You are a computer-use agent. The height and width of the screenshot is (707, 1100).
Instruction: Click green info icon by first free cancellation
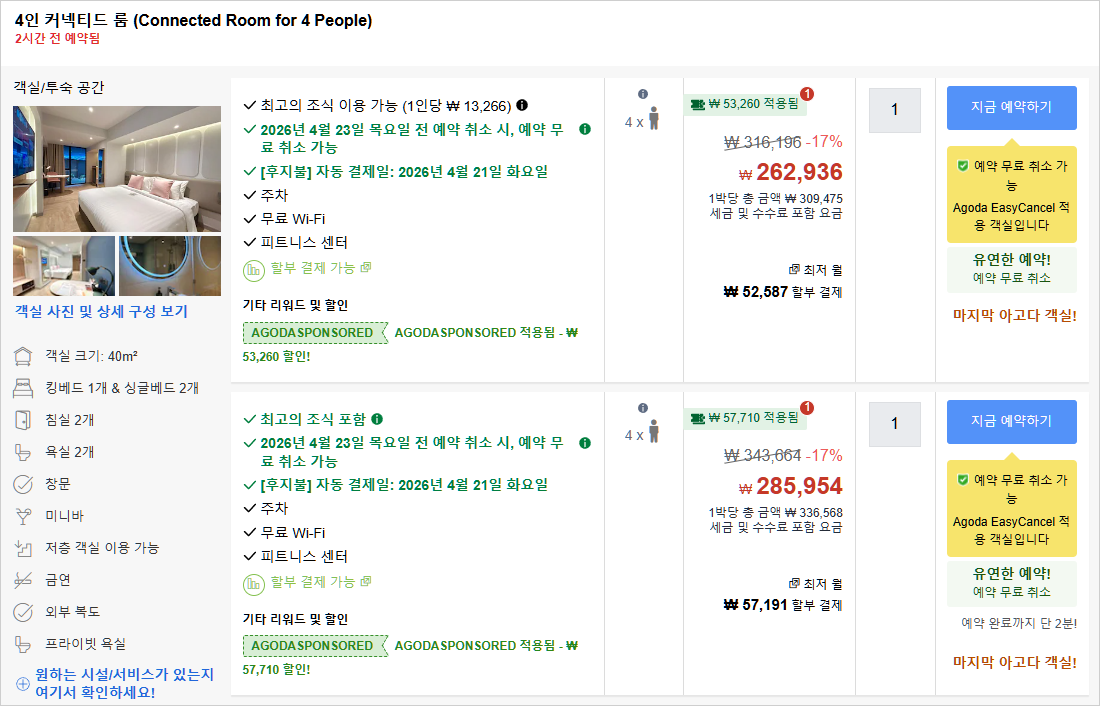[x=585, y=129]
